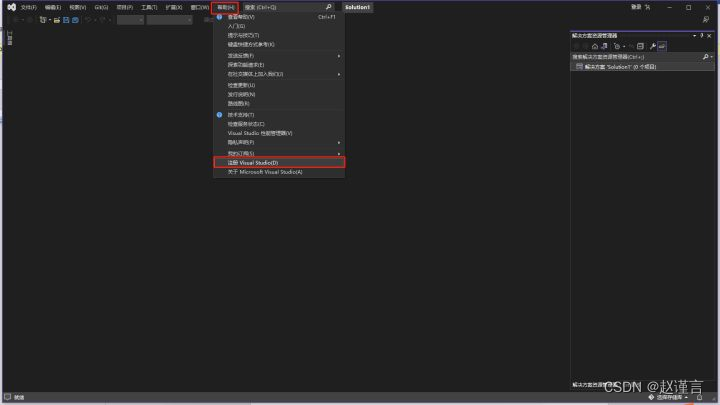Image resolution: width=720 pixels, height=405 pixels.
Task: Open the select repository control in status bar
Action: point(668,397)
